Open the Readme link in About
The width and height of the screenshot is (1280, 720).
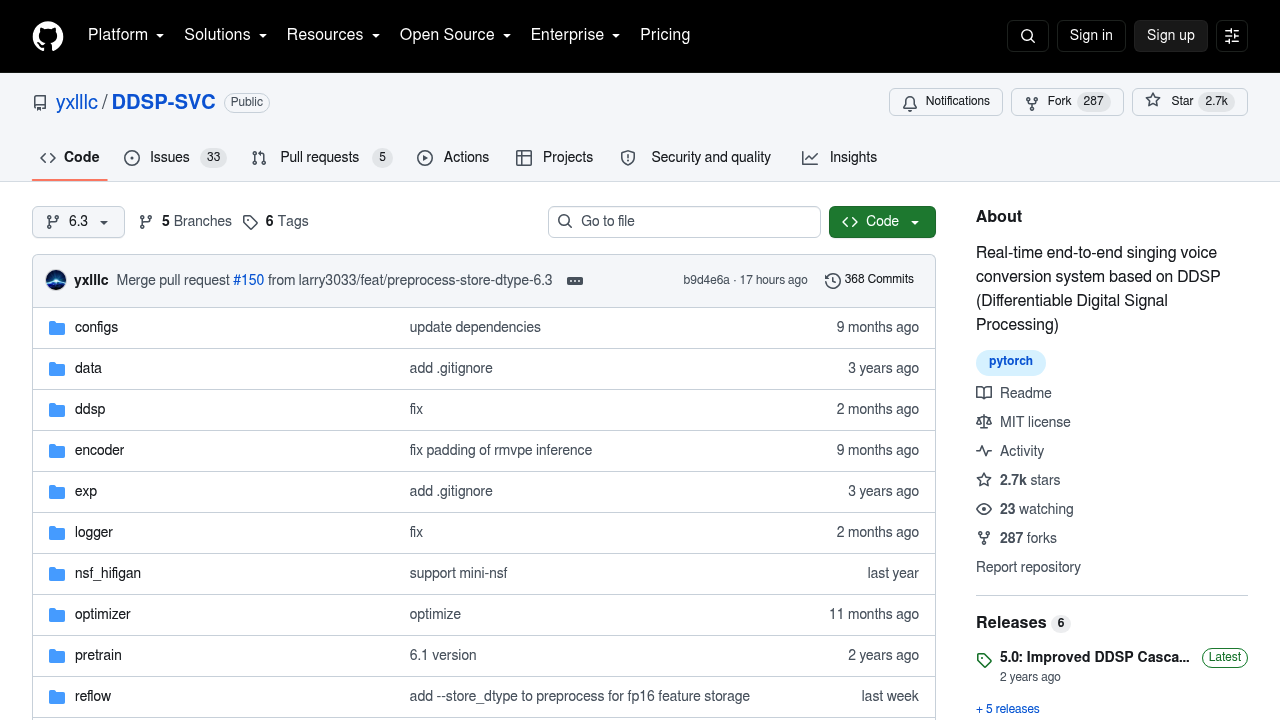pos(1014,393)
